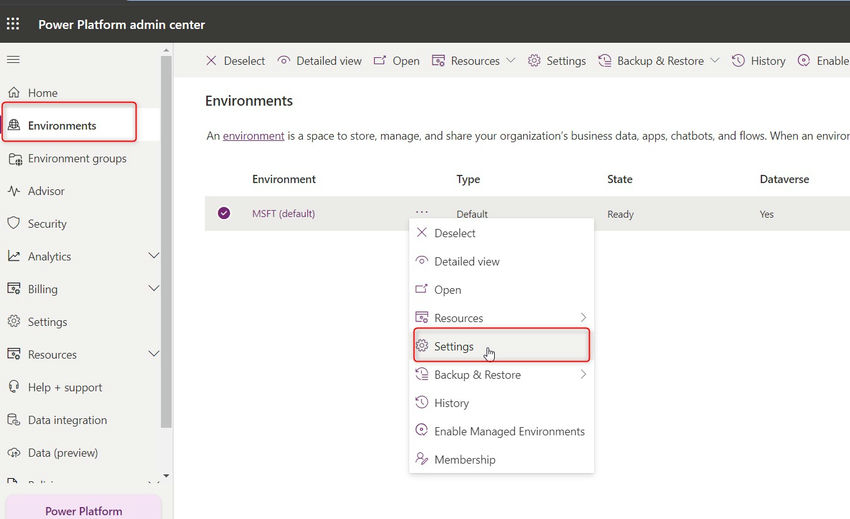The height and width of the screenshot is (519, 850).
Task: Click the Home icon in sidebar
Action: [x=14, y=93]
